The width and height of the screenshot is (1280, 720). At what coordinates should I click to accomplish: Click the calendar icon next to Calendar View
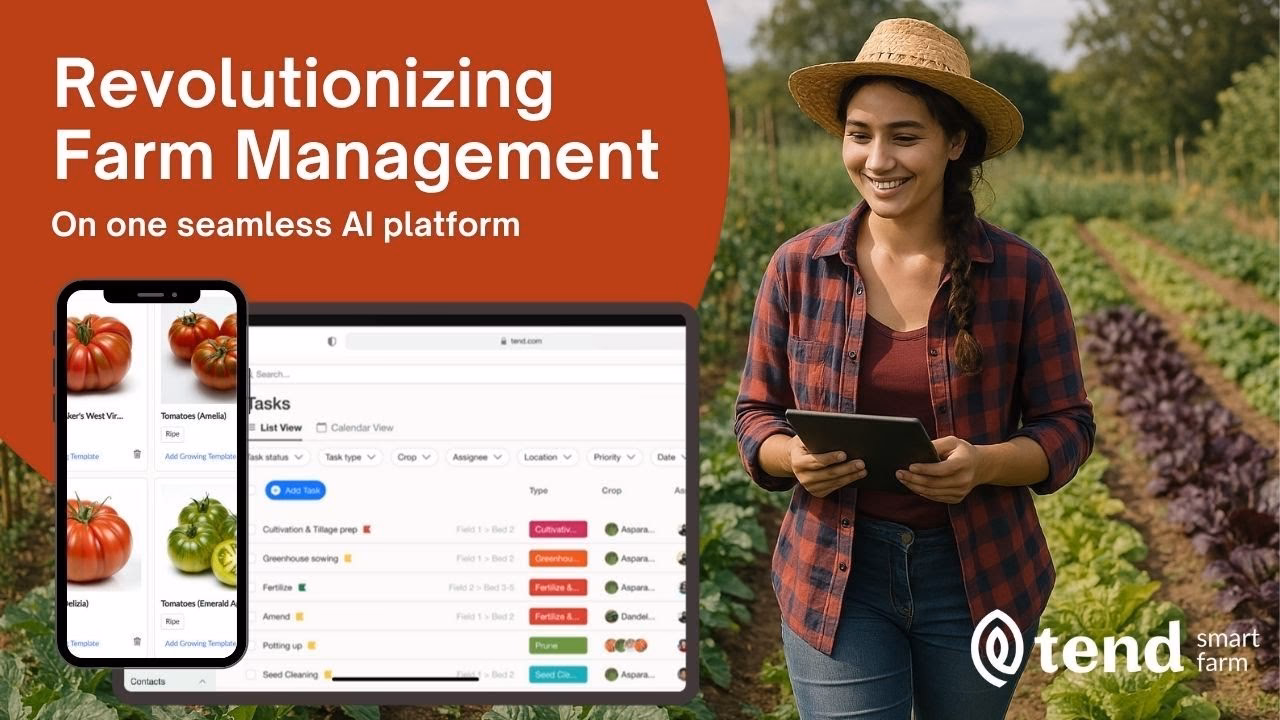click(x=321, y=427)
